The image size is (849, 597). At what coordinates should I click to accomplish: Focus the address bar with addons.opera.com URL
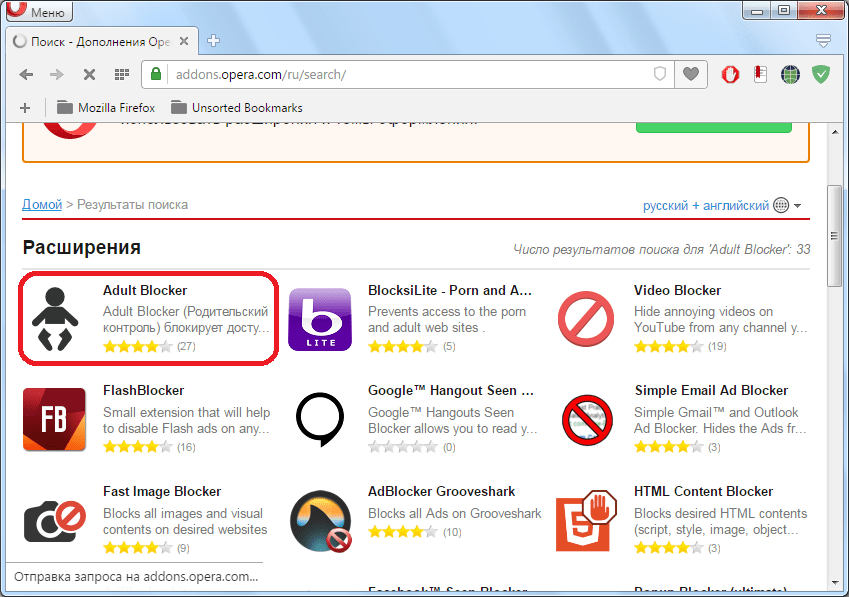[x=409, y=74]
